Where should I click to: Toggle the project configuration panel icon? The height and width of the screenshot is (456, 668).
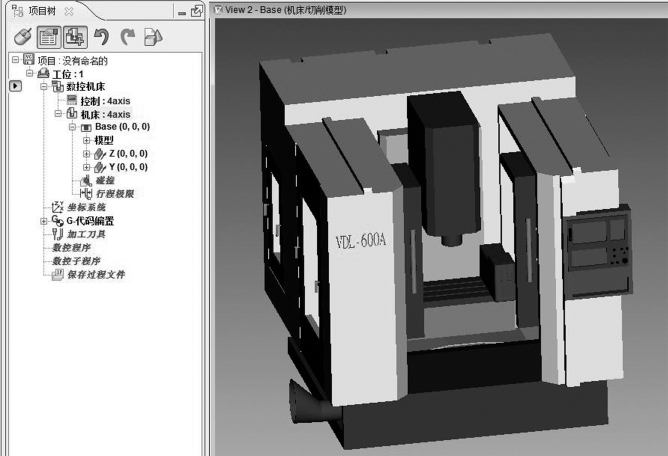coord(49,37)
